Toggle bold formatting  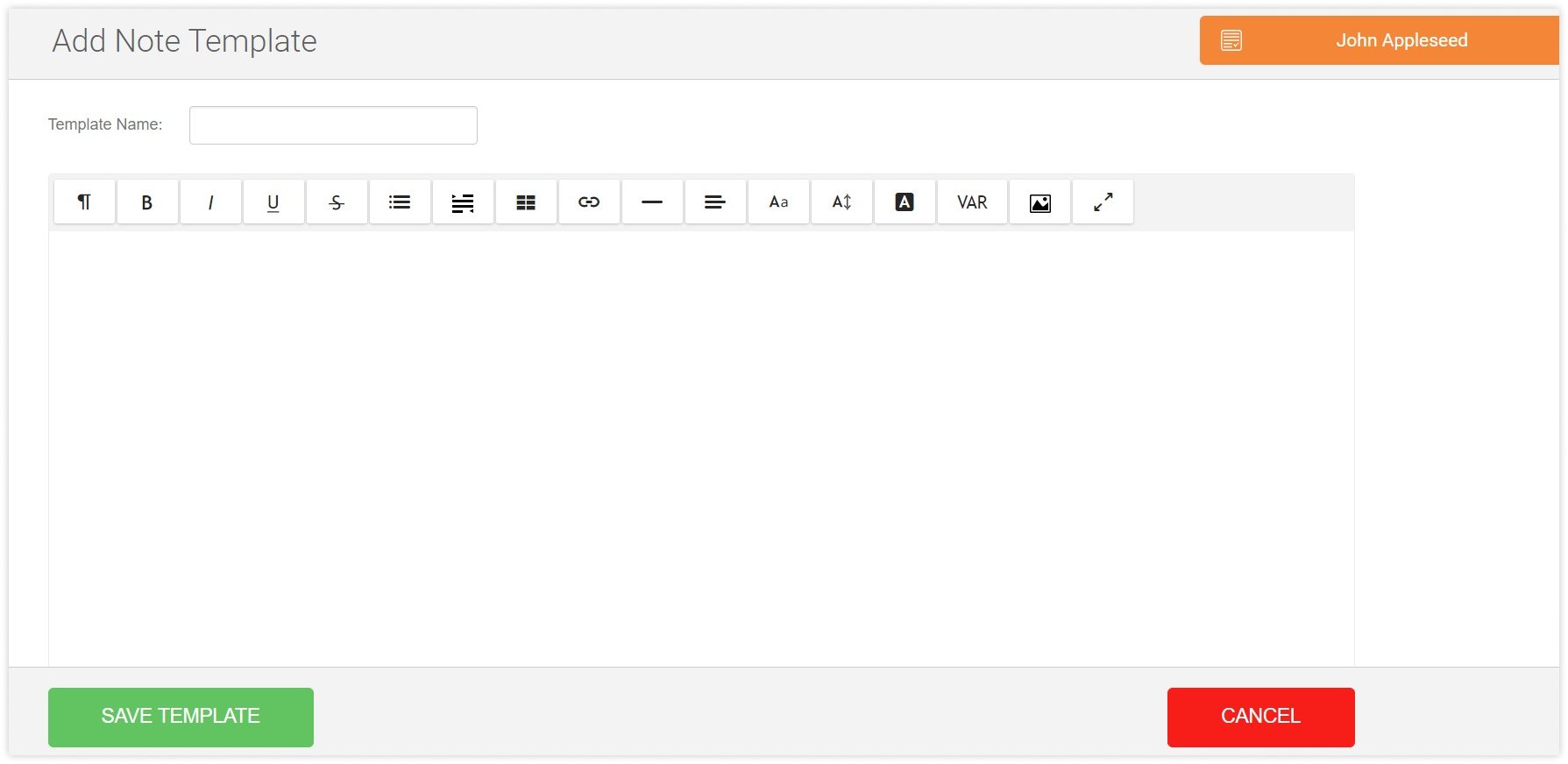(147, 202)
